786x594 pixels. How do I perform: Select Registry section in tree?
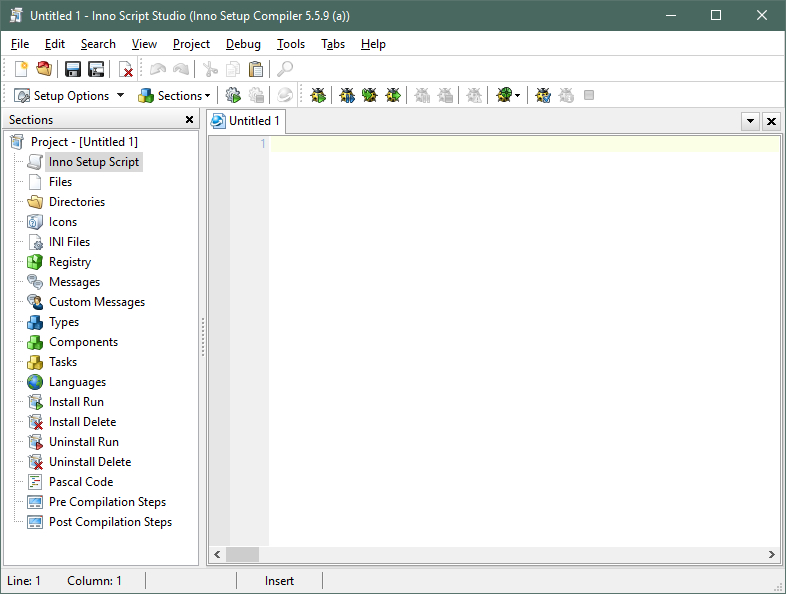(x=70, y=262)
